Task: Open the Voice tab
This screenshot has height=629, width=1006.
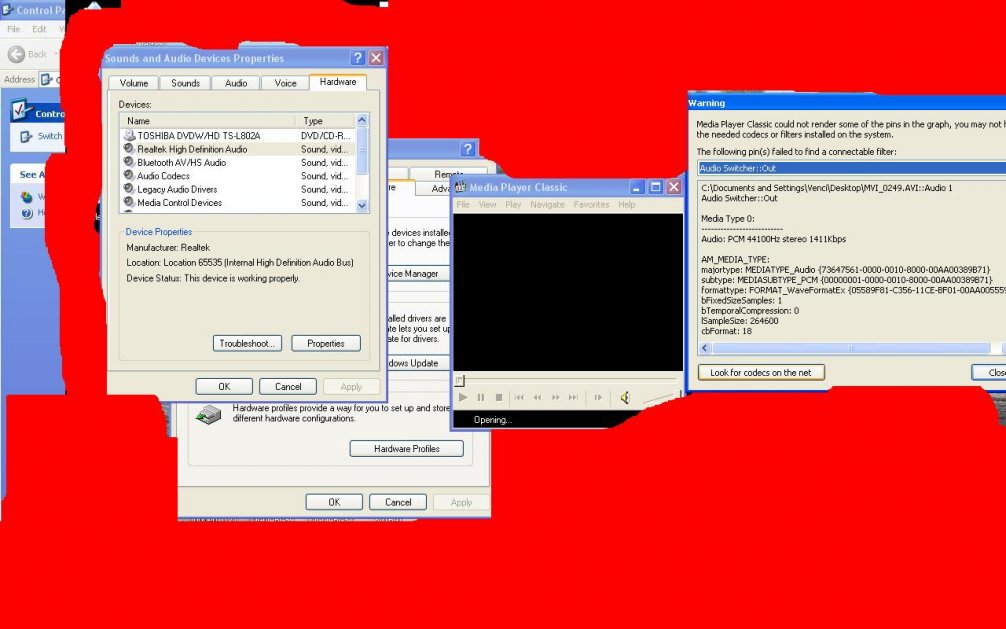Action: click(285, 83)
